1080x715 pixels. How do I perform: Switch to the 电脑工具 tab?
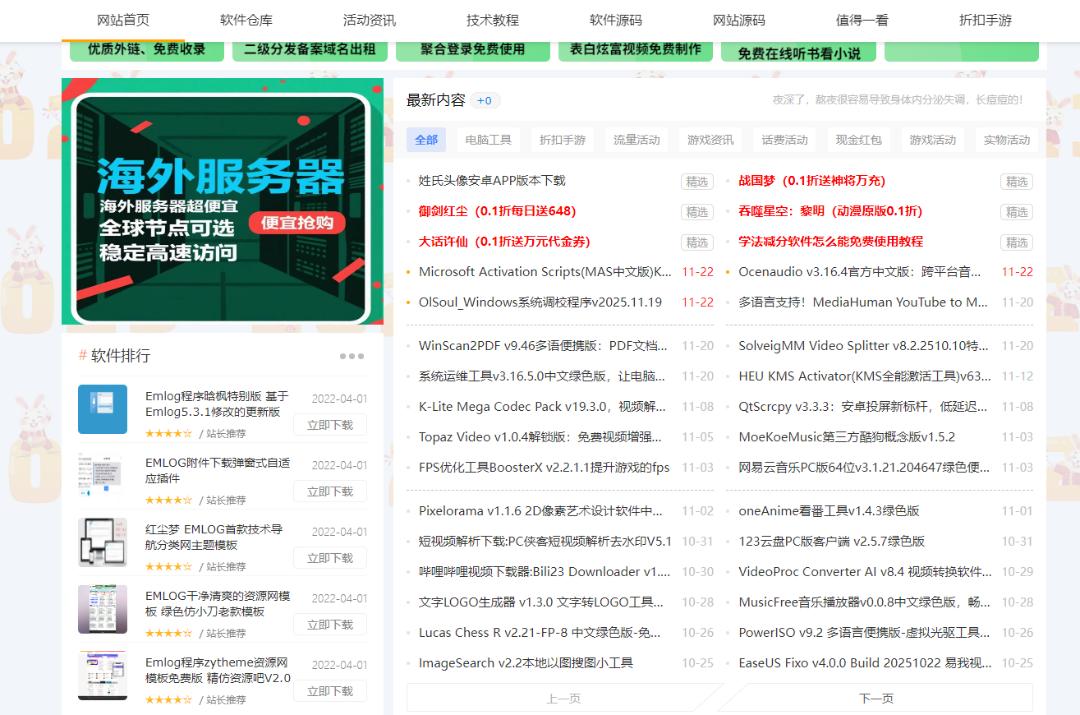click(488, 140)
